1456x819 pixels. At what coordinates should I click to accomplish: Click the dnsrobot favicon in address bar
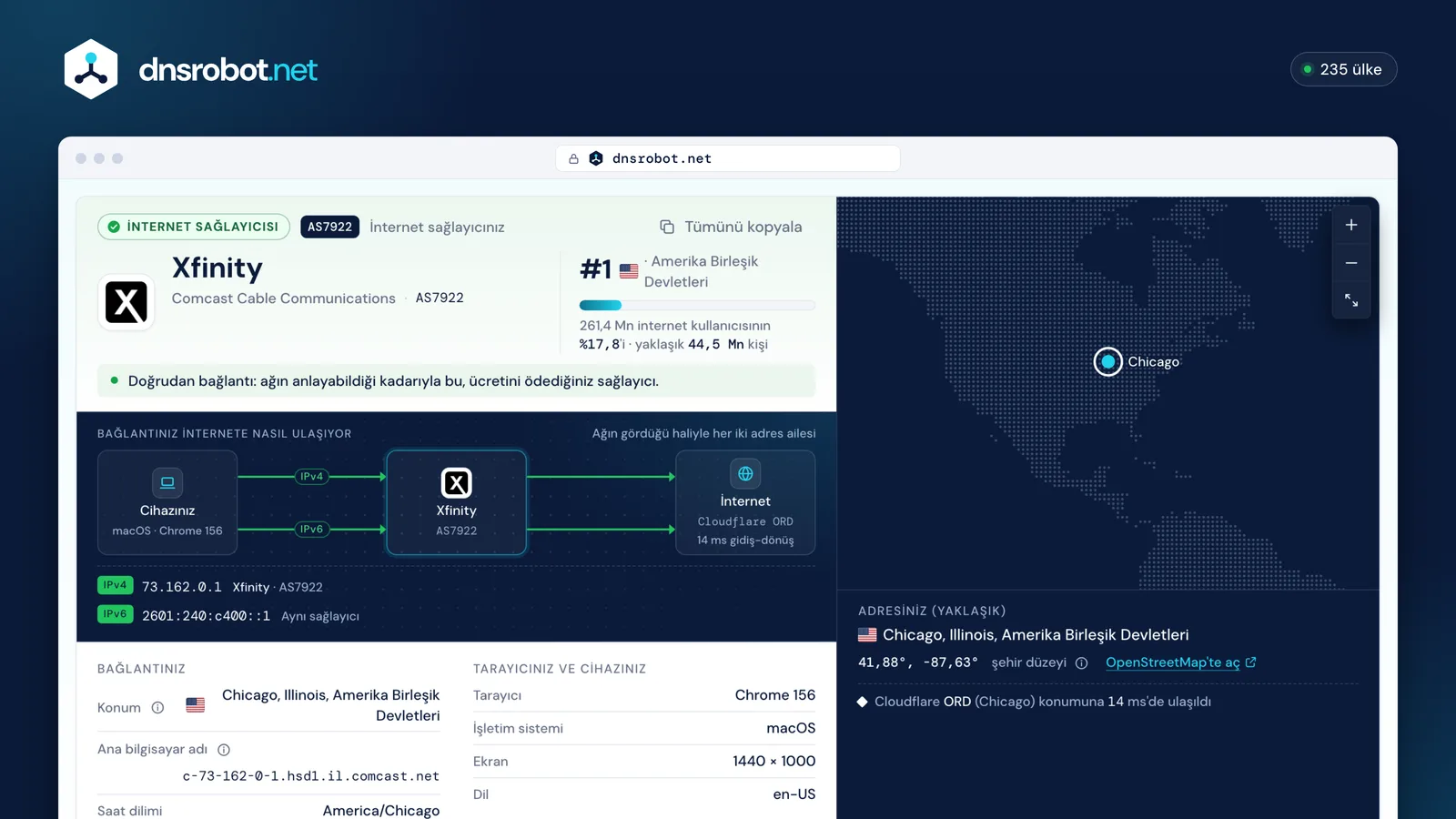(x=596, y=158)
